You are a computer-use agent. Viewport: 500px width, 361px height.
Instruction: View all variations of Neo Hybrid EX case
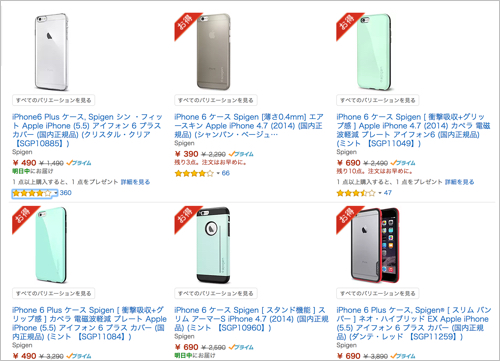coord(378,293)
